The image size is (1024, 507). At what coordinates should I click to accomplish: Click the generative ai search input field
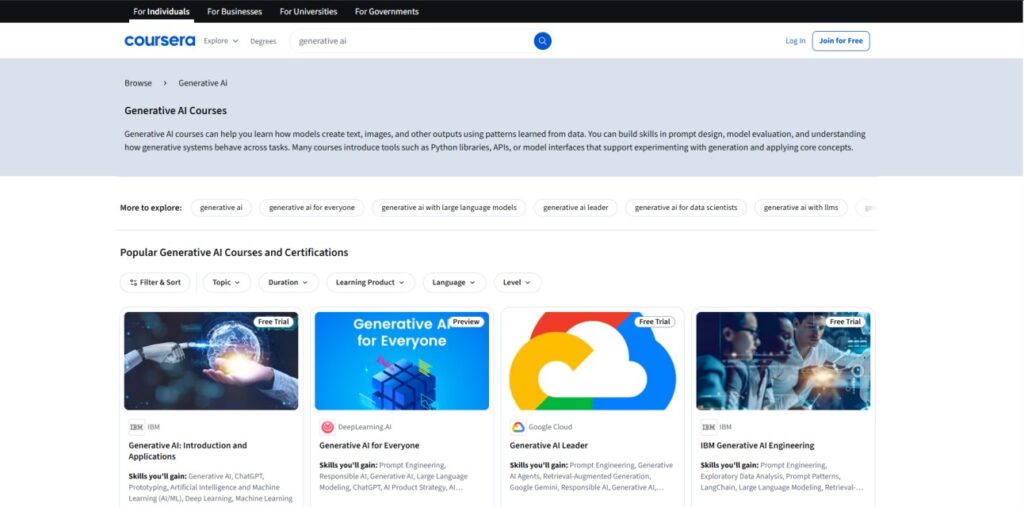tap(411, 41)
